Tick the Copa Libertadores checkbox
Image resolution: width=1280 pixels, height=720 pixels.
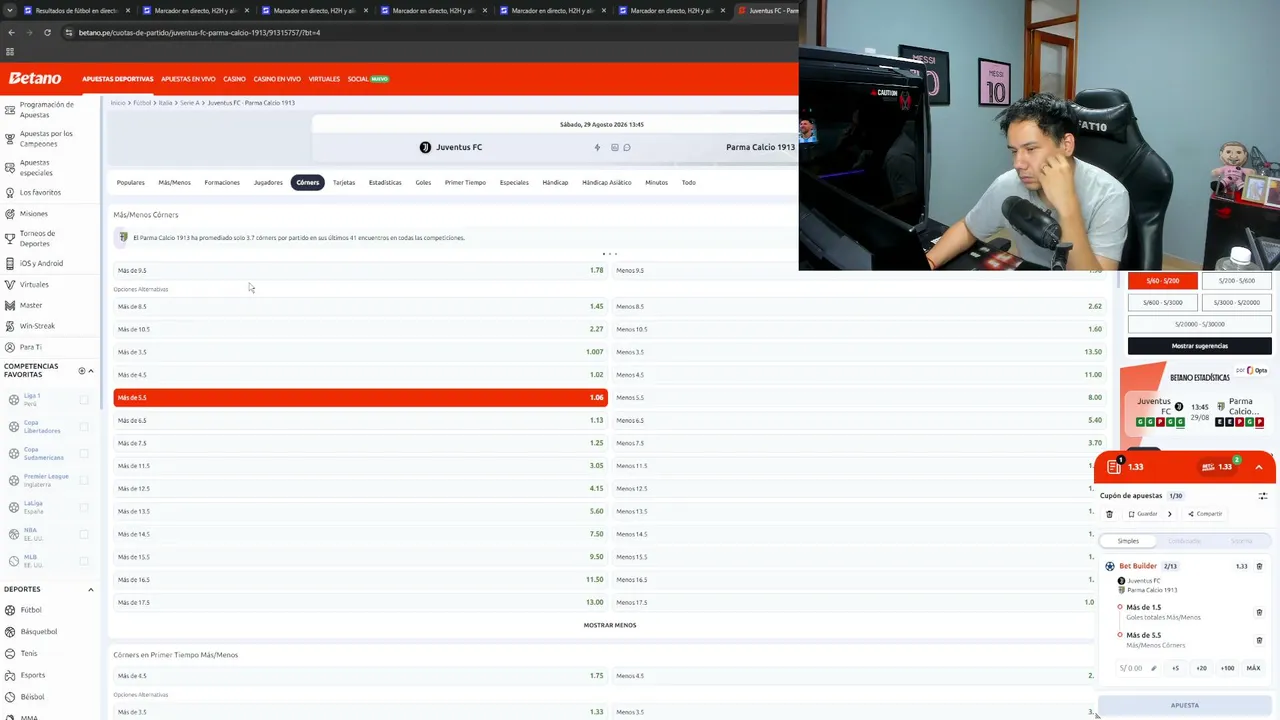[84, 427]
